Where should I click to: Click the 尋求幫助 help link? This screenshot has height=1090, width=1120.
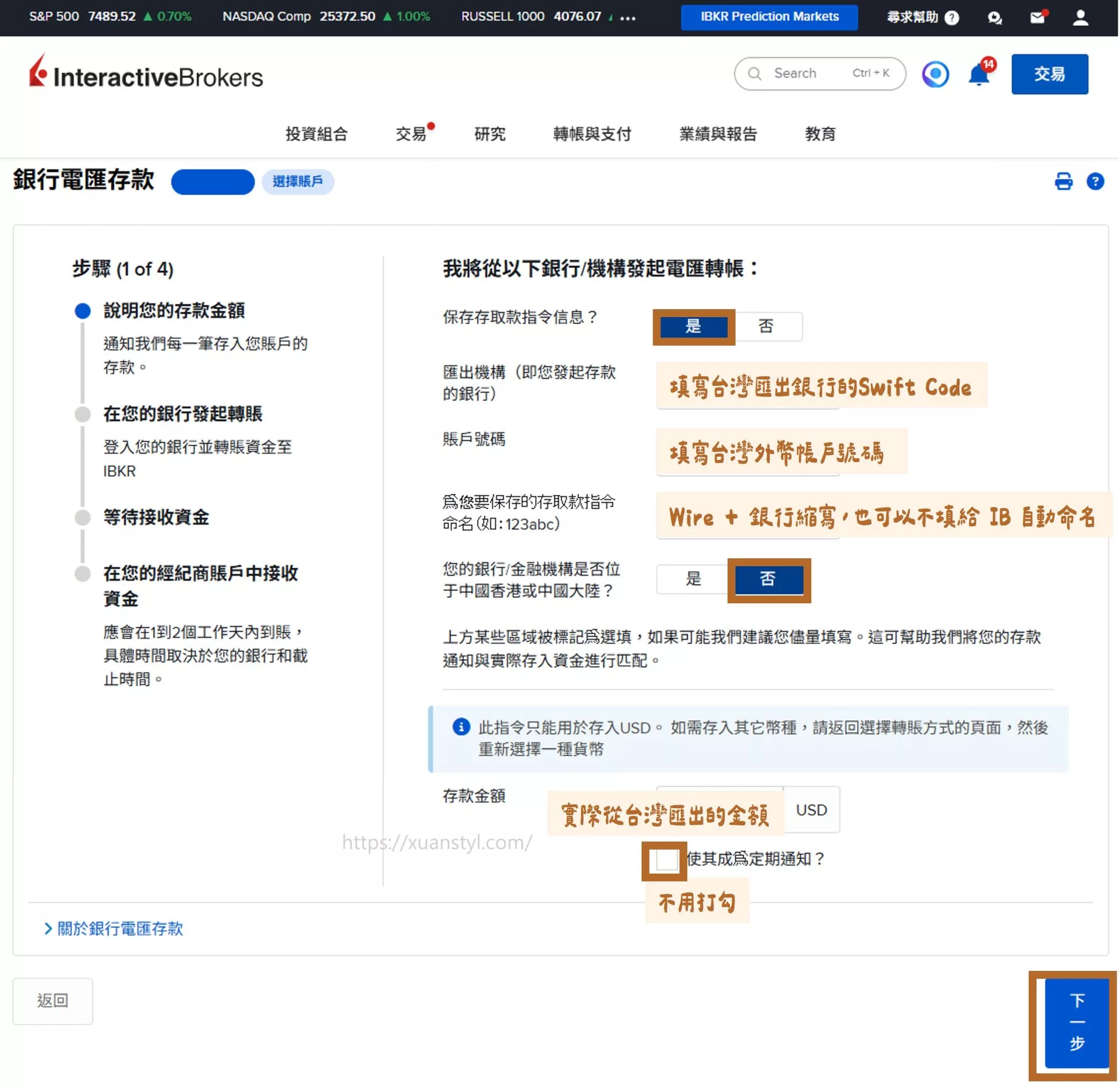[912, 17]
